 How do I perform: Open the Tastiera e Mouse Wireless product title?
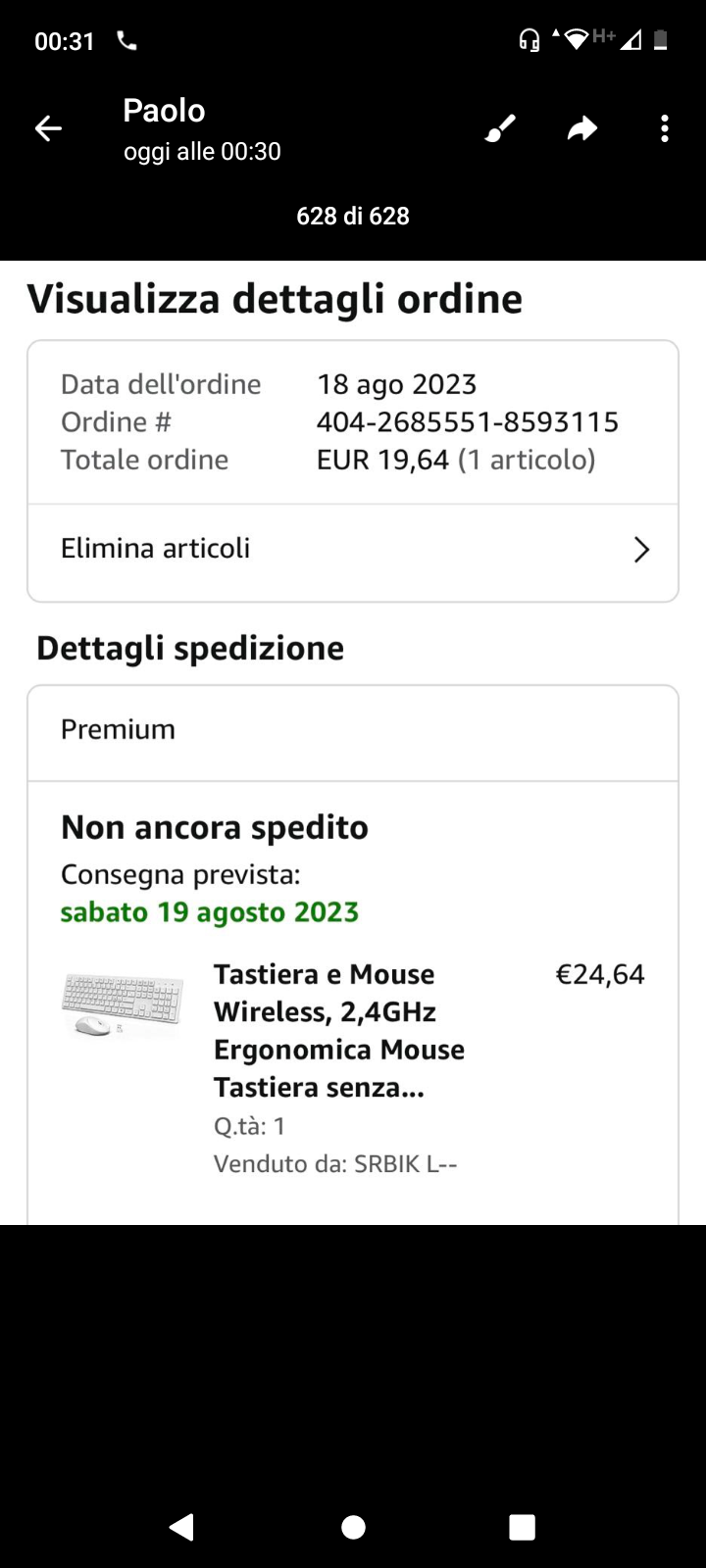[339, 1030]
